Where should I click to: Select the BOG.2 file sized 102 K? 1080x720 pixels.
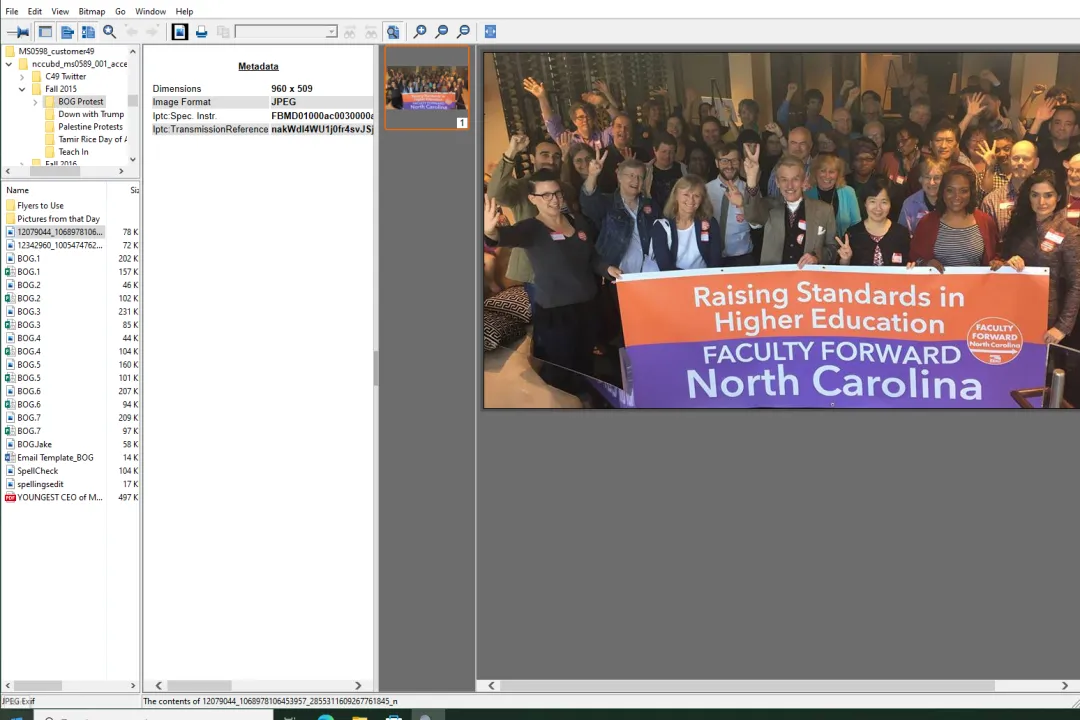(x=28, y=298)
